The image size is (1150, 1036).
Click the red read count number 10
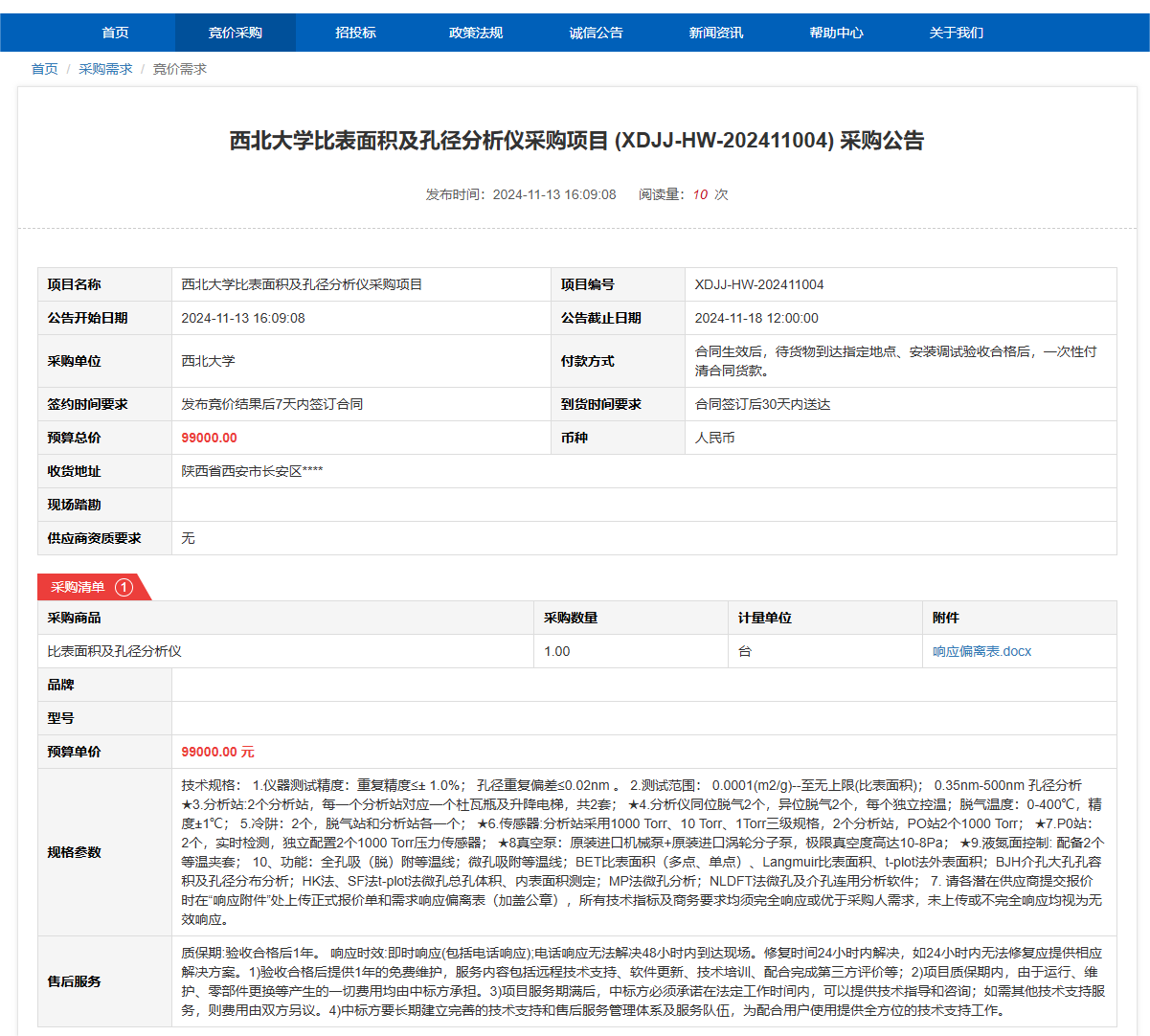pyautogui.click(x=700, y=194)
